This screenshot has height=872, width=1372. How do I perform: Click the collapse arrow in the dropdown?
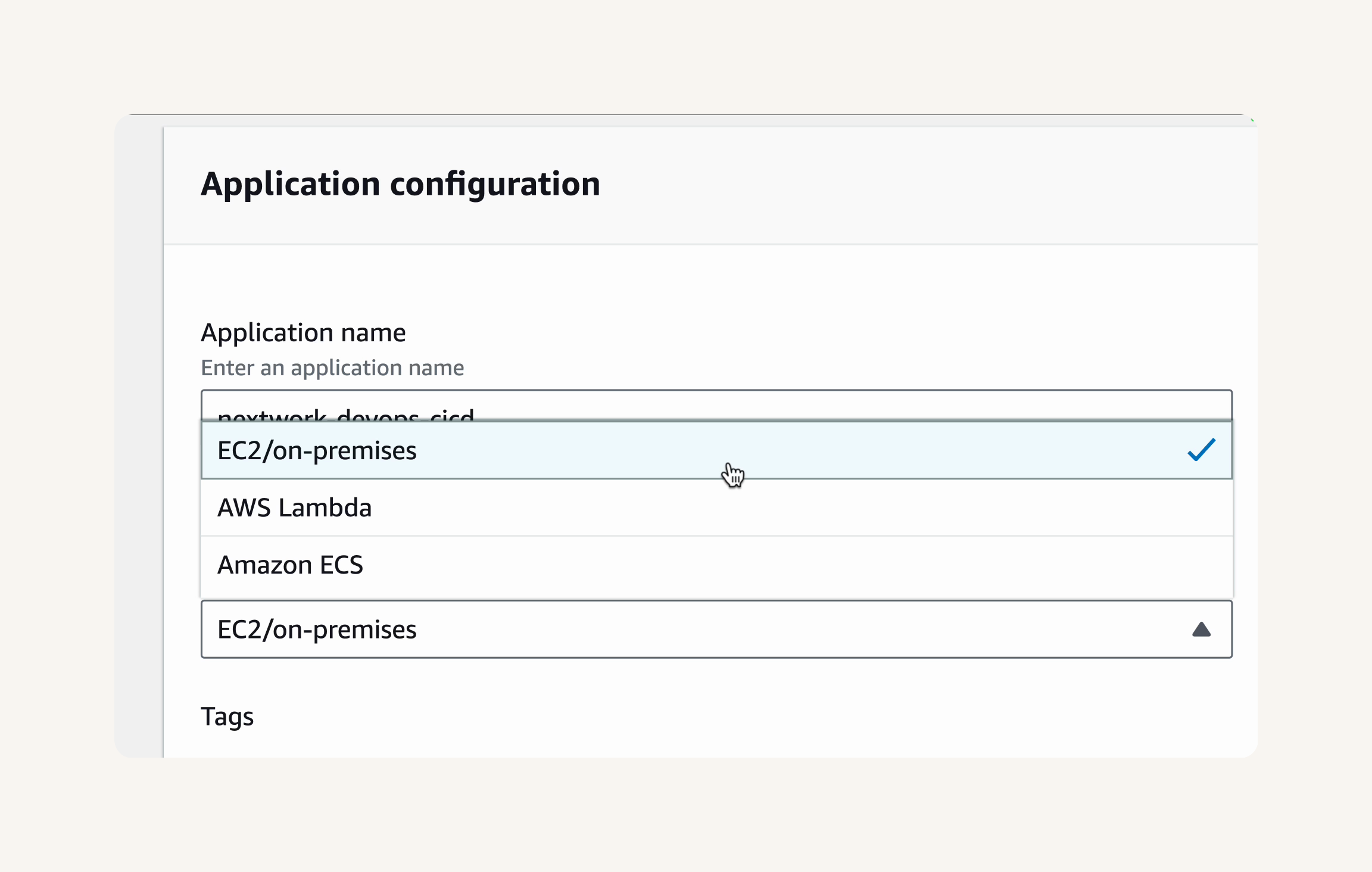coord(1201,630)
